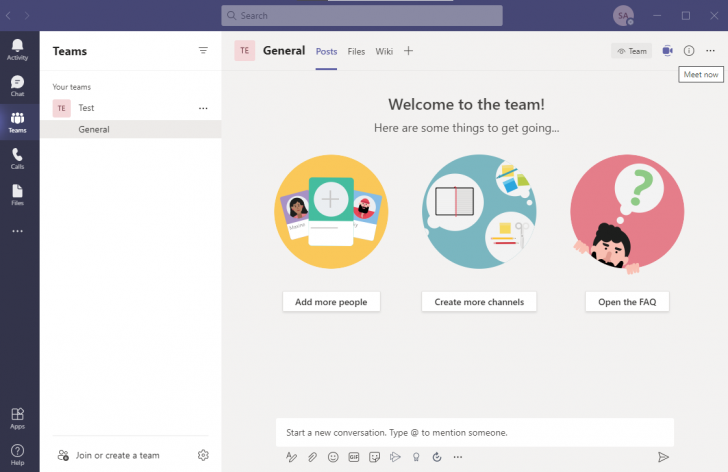Screen dimensions: 728x472
Task: Open the Calls section
Action: tap(17, 159)
